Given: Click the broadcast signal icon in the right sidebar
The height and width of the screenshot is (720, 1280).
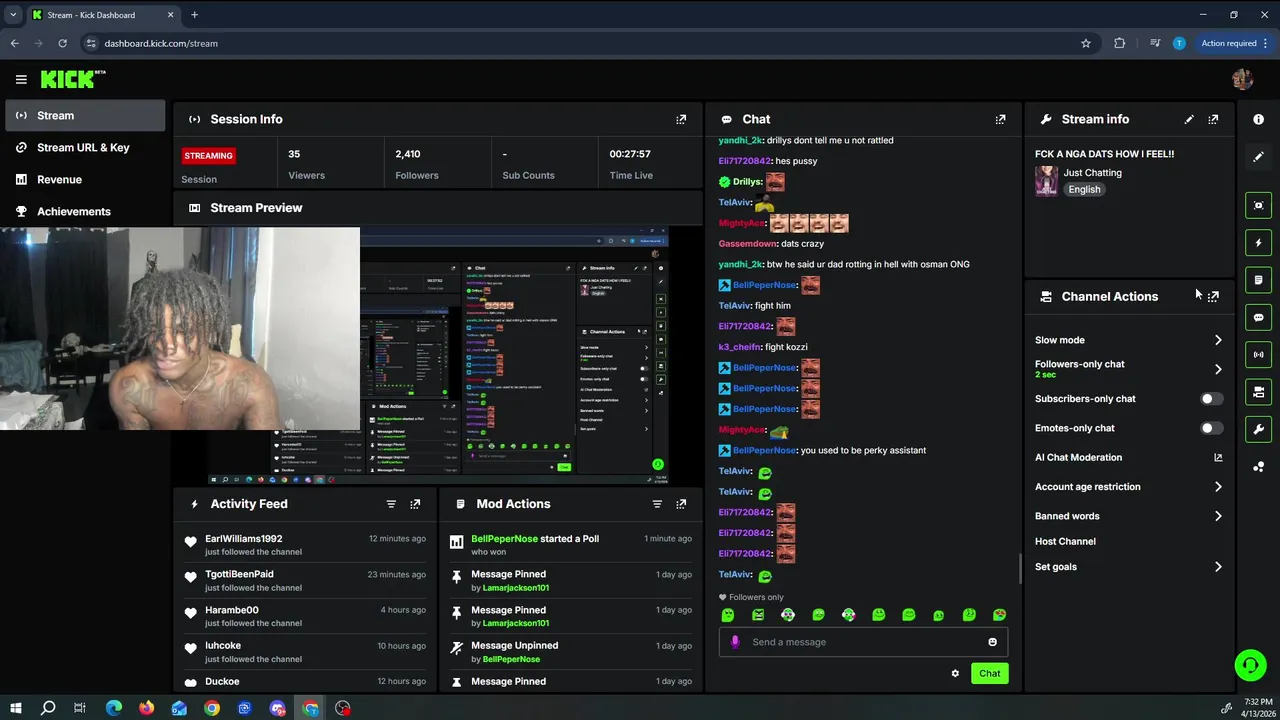Looking at the screenshot, I should (x=1258, y=354).
